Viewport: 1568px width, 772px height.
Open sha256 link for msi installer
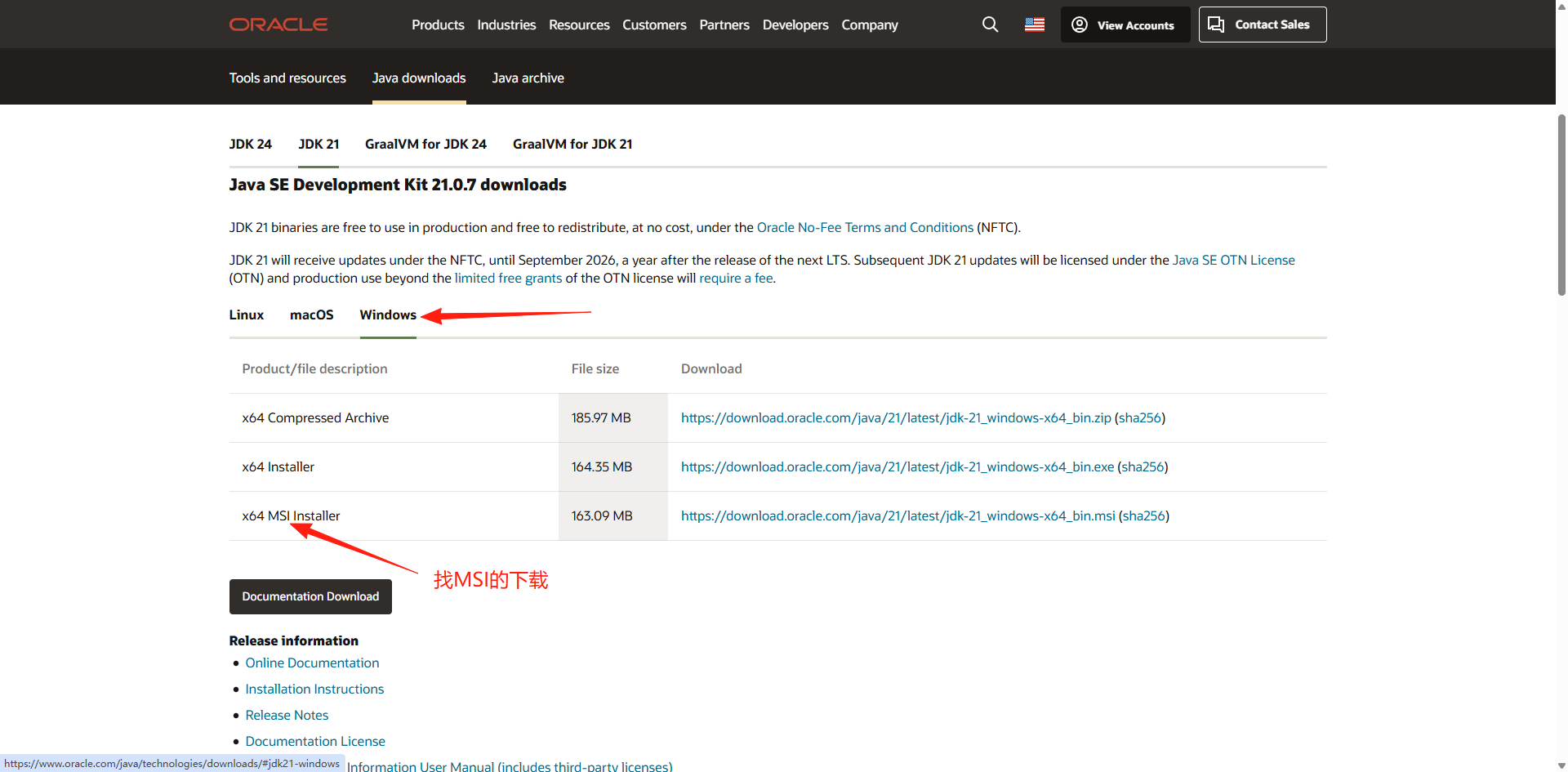(1144, 515)
